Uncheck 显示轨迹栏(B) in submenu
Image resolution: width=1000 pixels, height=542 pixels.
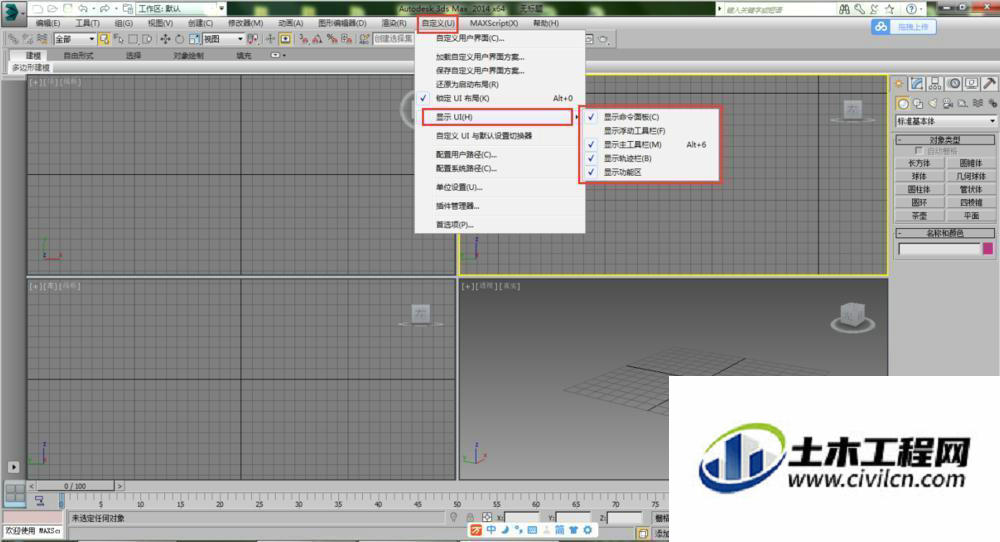[650, 158]
